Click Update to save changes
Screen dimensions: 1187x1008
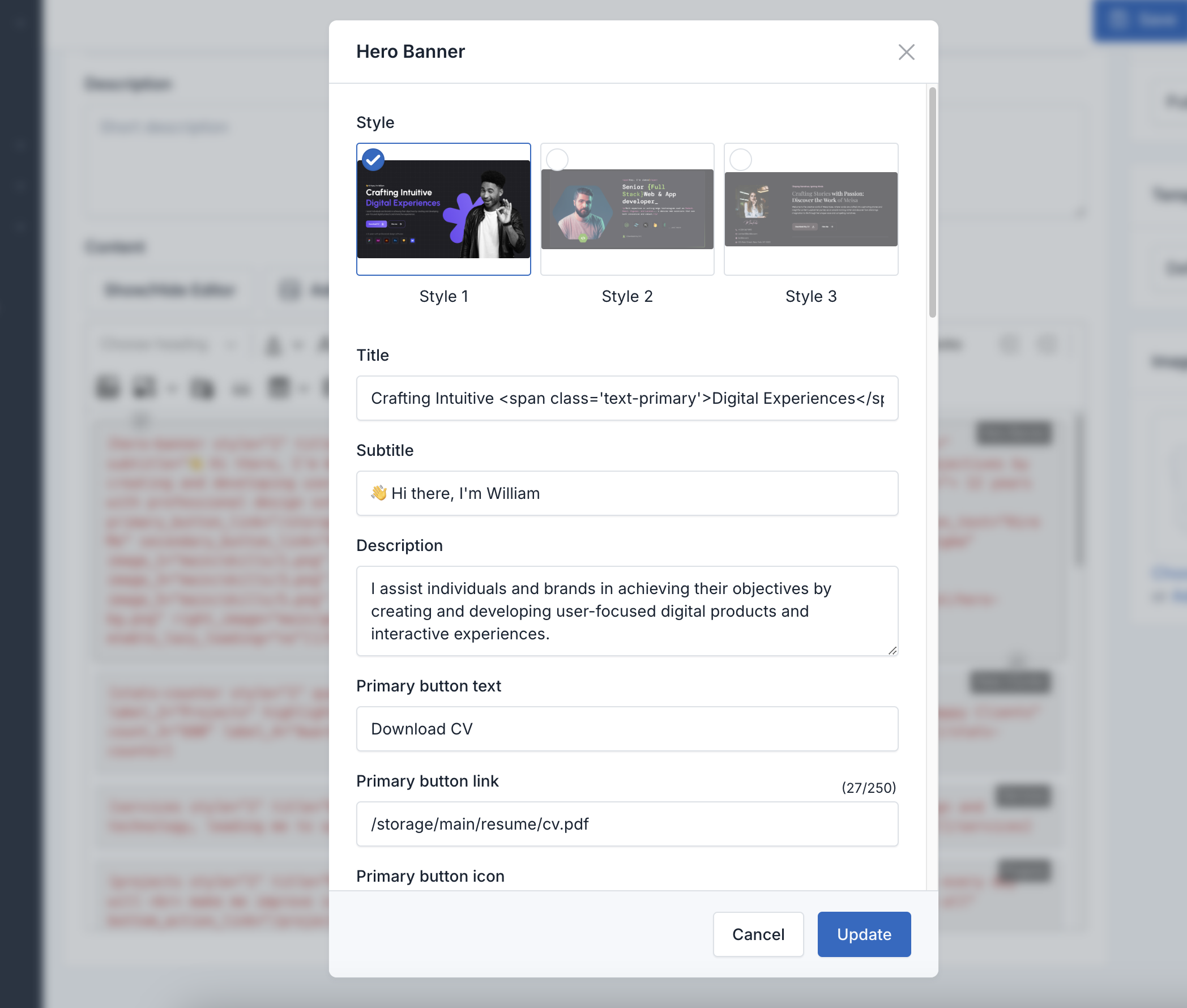tap(864, 934)
